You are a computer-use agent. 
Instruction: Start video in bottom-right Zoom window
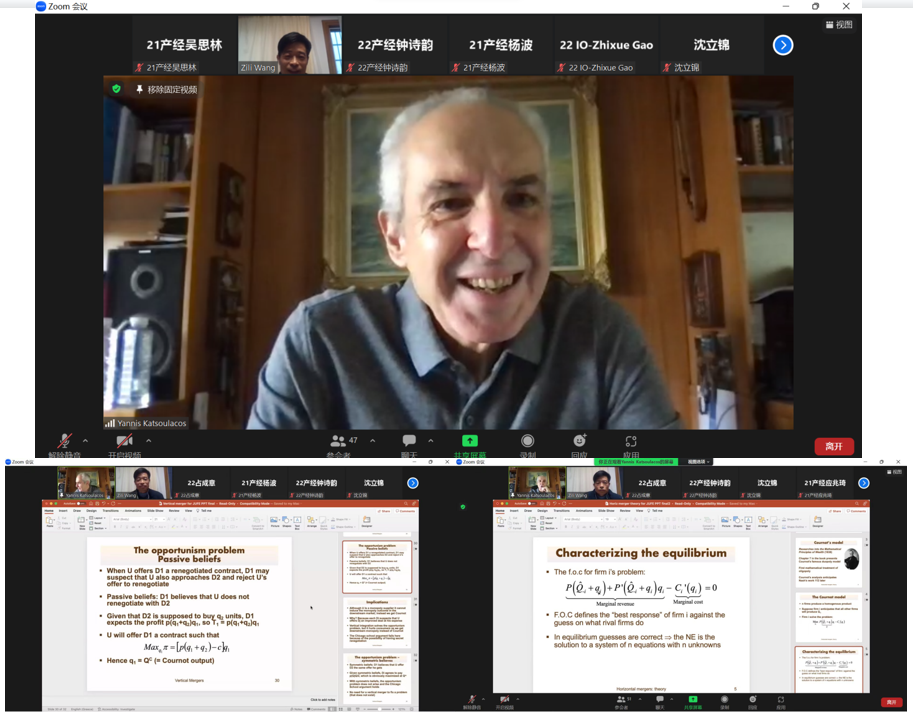coord(505,700)
